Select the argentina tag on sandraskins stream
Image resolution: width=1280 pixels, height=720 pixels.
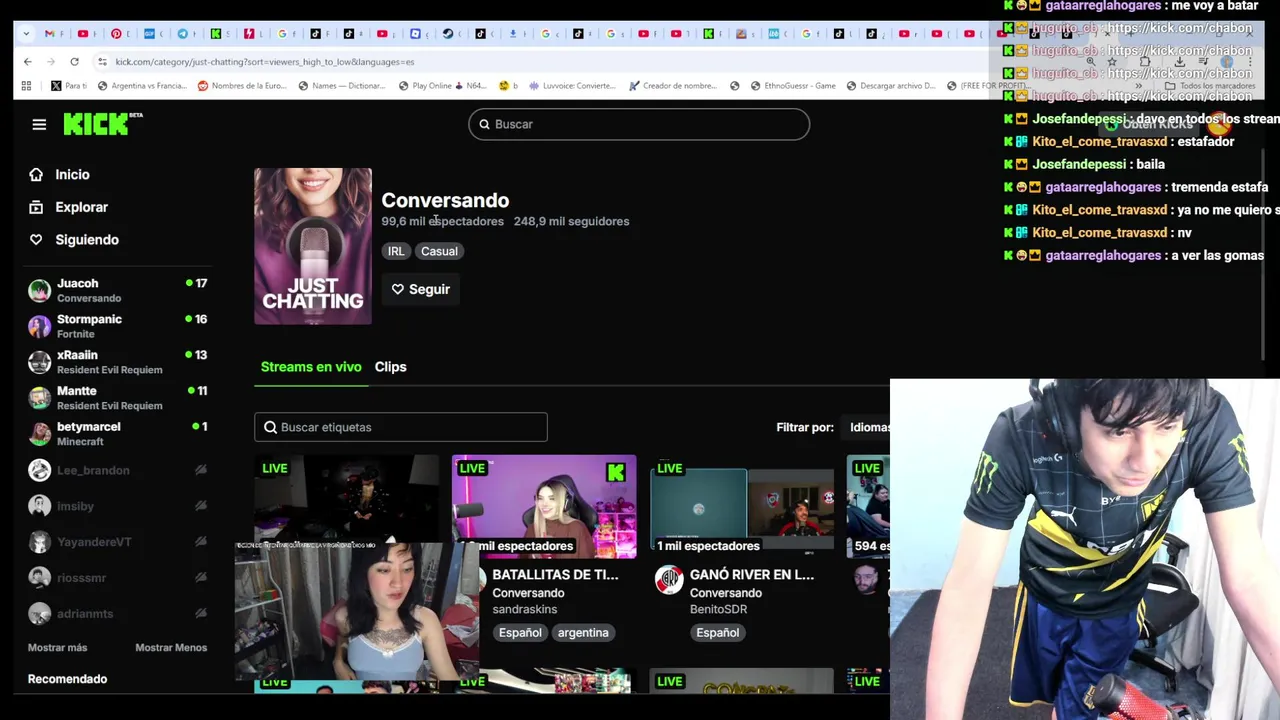point(583,633)
